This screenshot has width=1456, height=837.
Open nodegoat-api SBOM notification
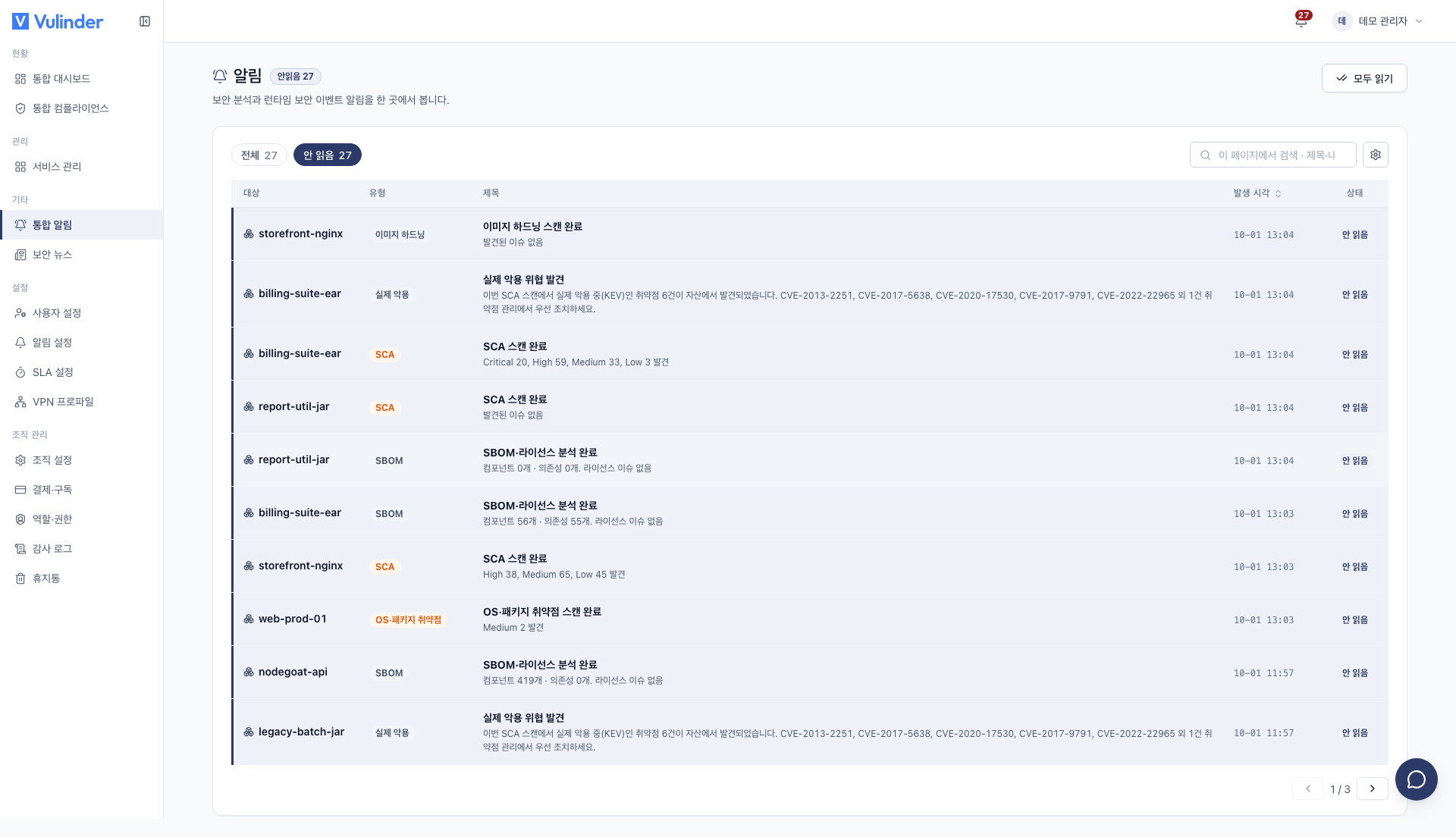coord(810,672)
